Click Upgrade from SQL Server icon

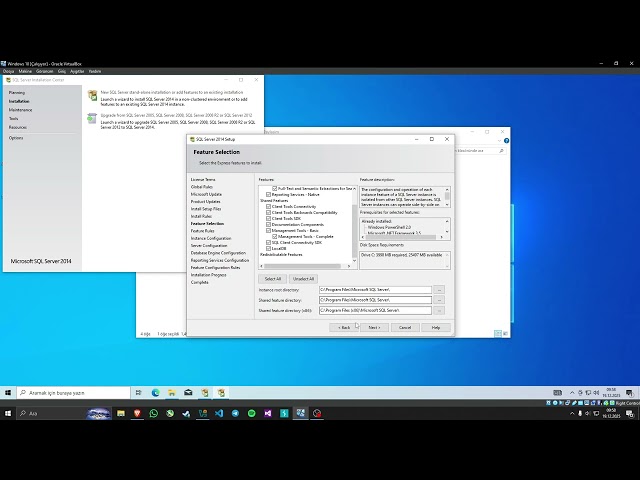click(x=92, y=118)
